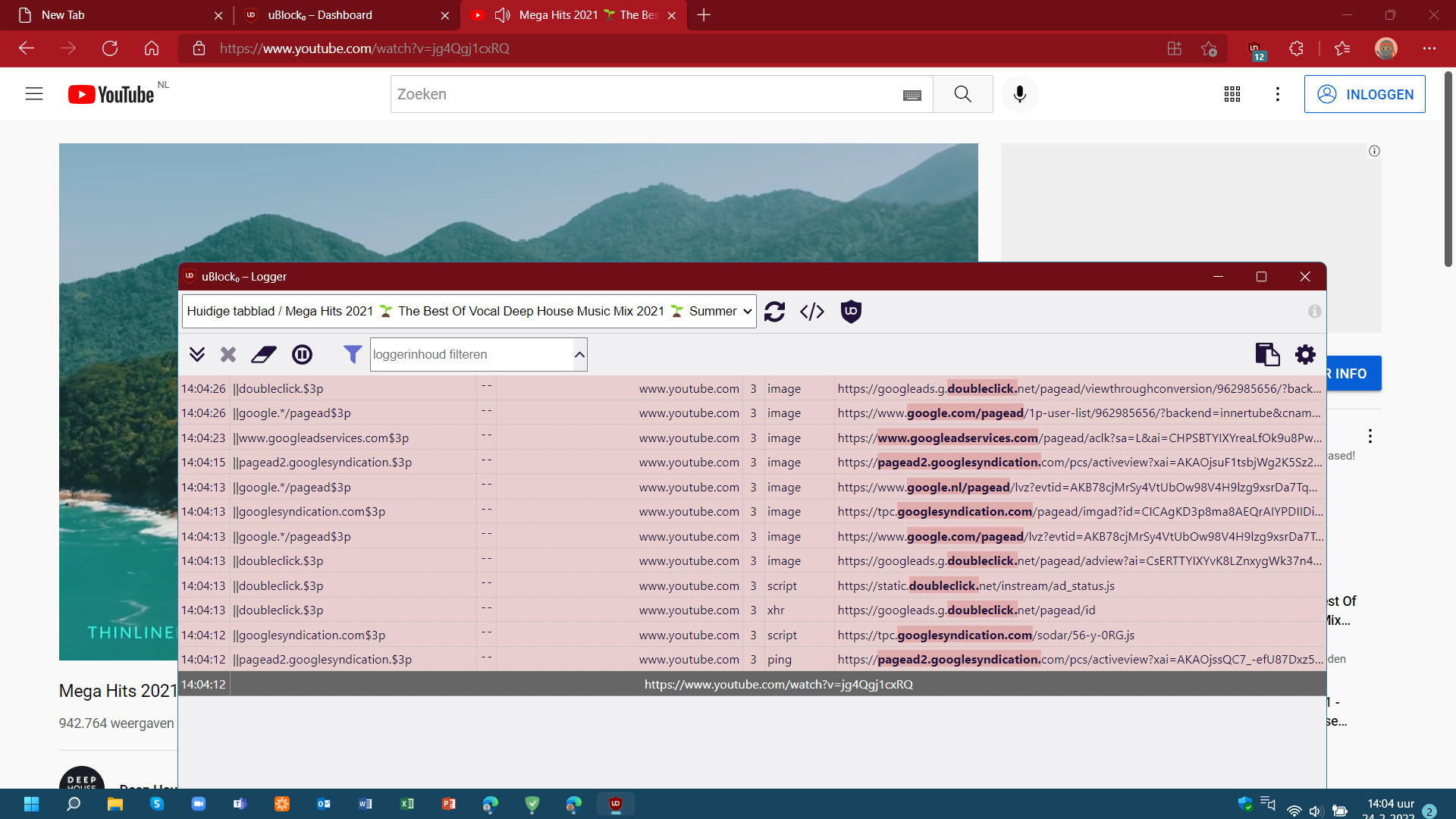Image resolution: width=1456 pixels, height=819 pixels.
Task: Open Microsoft Excel from the taskbar
Action: point(407,804)
